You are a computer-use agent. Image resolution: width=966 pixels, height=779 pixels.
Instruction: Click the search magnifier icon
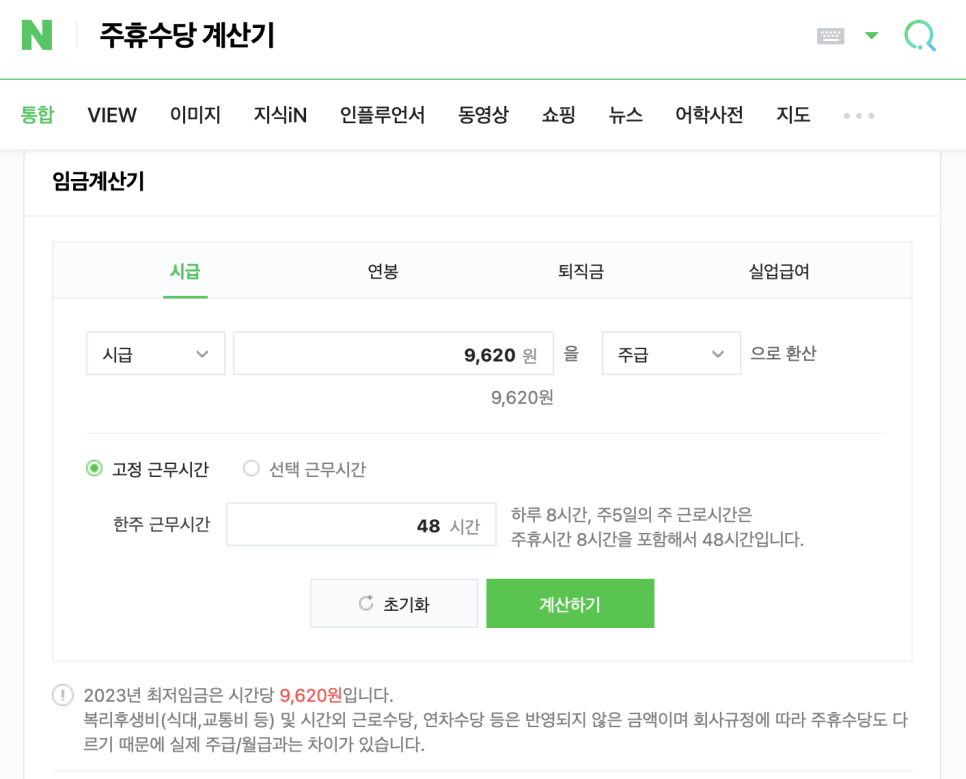click(x=920, y=36)
